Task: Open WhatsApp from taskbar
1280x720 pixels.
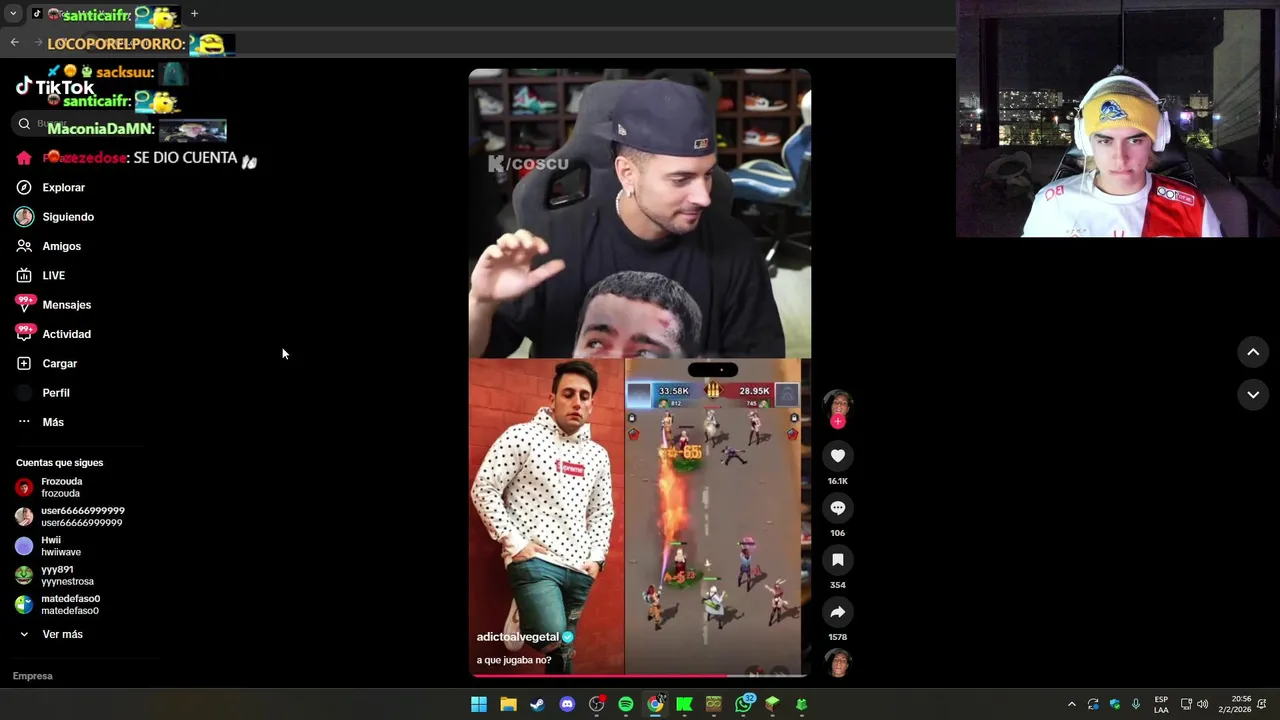Action: tap(743, 704)
